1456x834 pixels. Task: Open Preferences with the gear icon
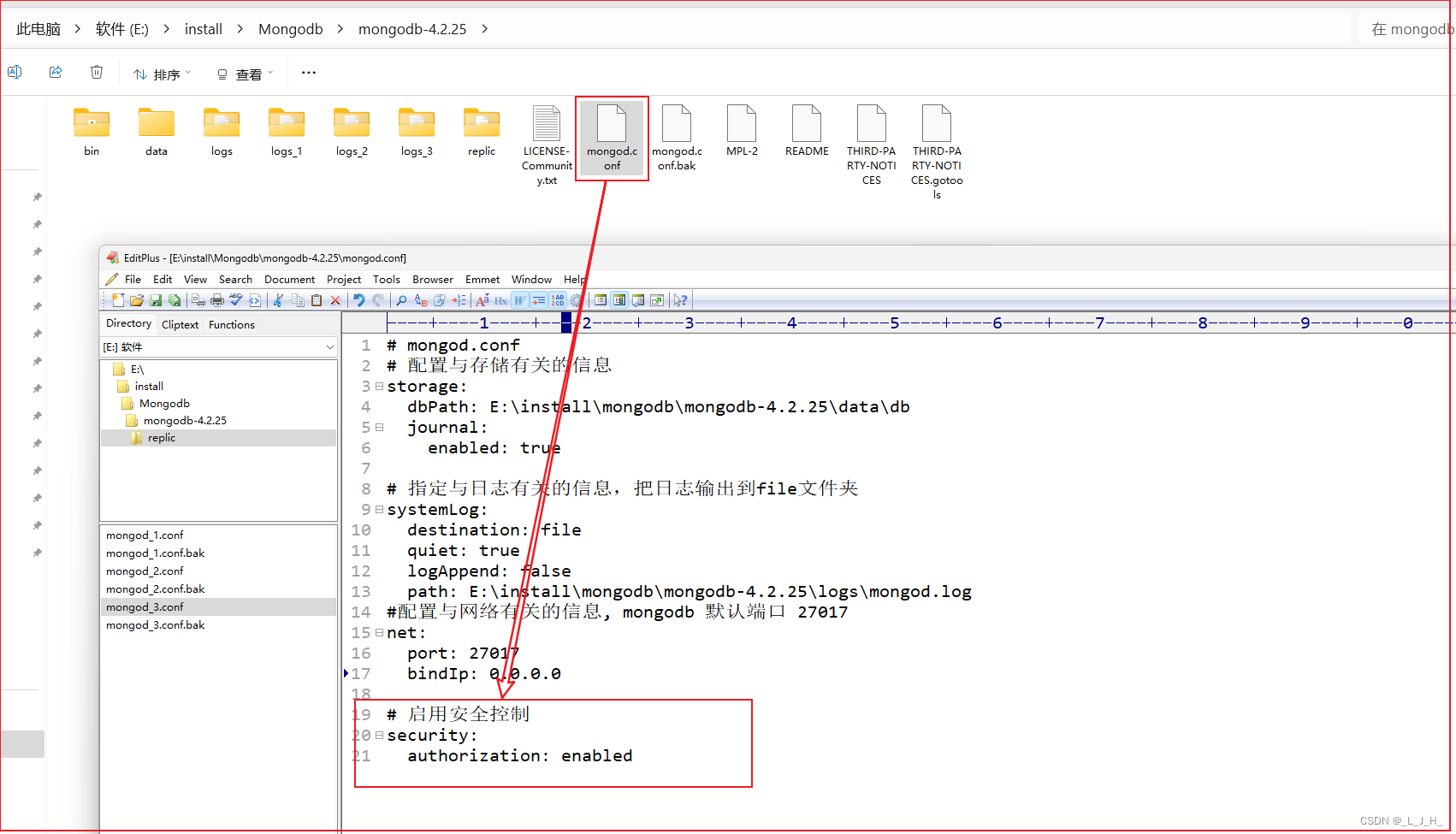point(576,300)
